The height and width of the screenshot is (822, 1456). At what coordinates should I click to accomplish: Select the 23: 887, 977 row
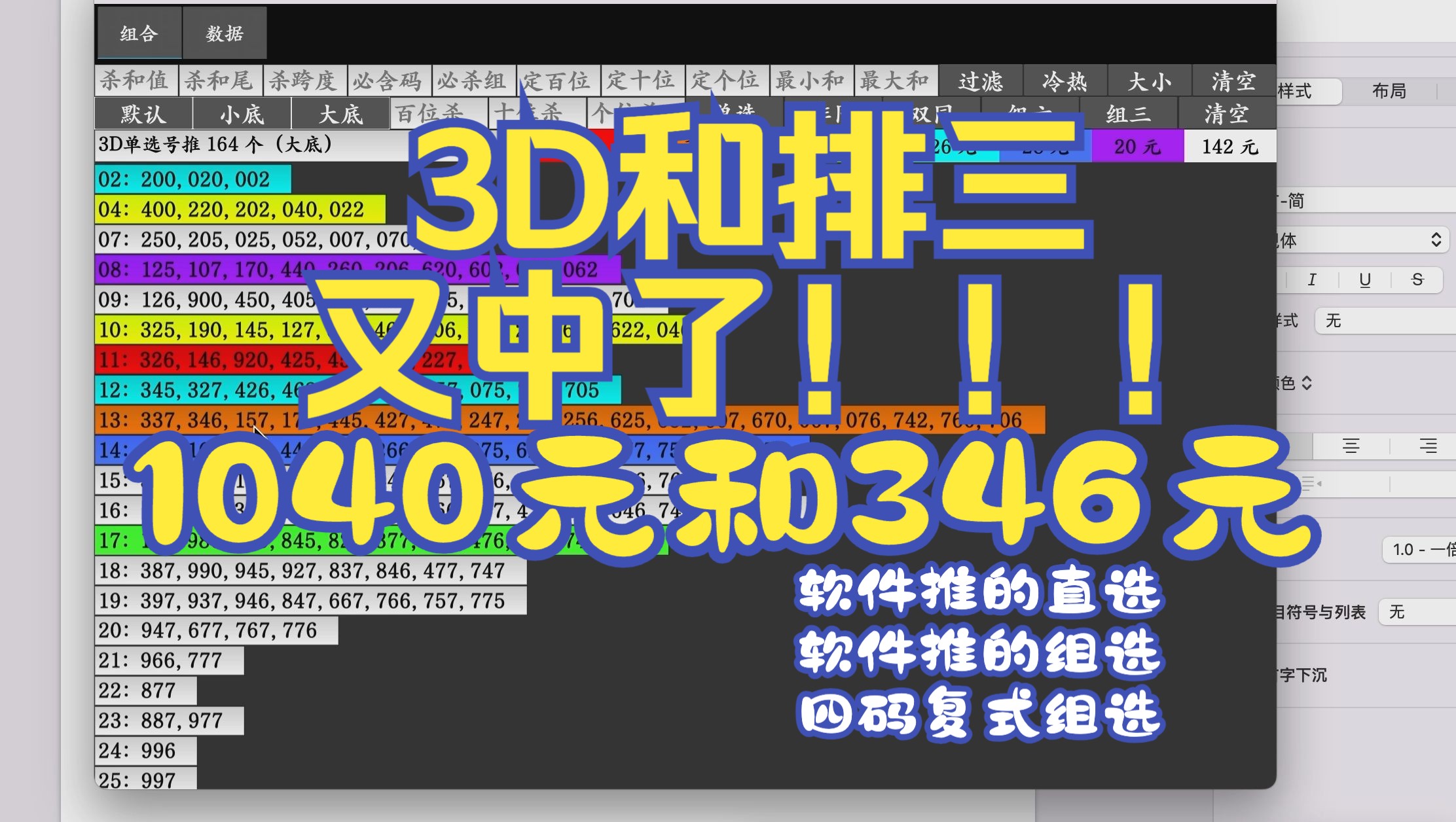click(170, 721)
